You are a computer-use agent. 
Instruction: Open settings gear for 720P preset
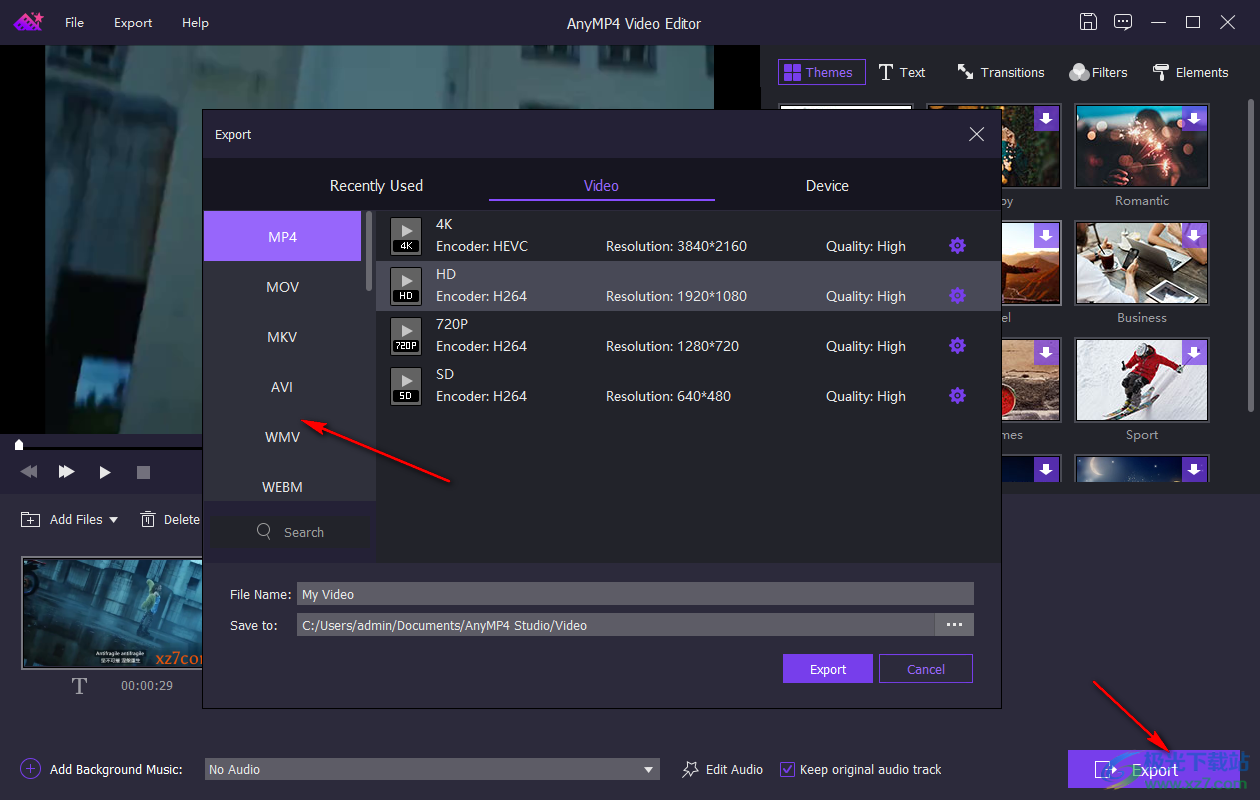tap(957, 345)
